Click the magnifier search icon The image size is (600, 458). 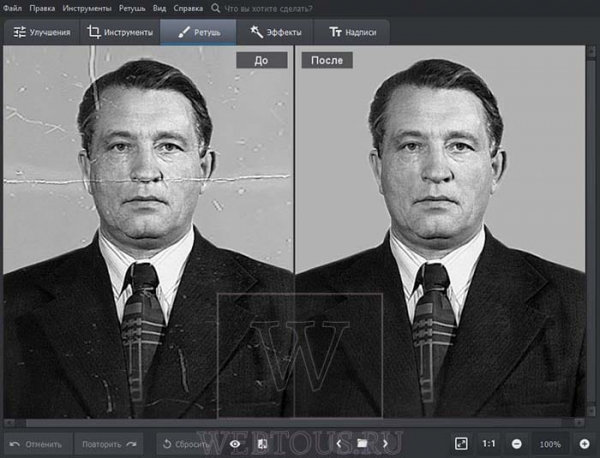tap(216, 8)
